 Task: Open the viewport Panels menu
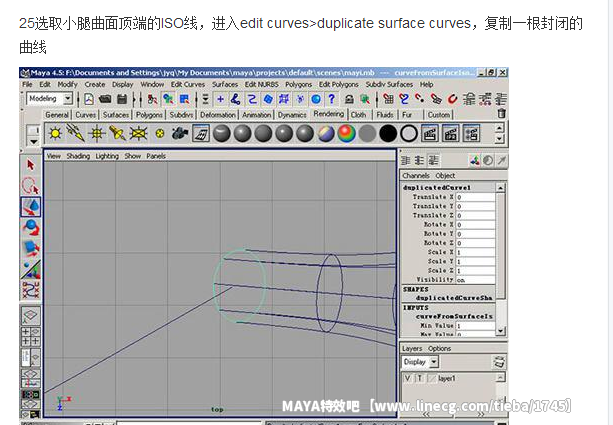tap(156, 156)
